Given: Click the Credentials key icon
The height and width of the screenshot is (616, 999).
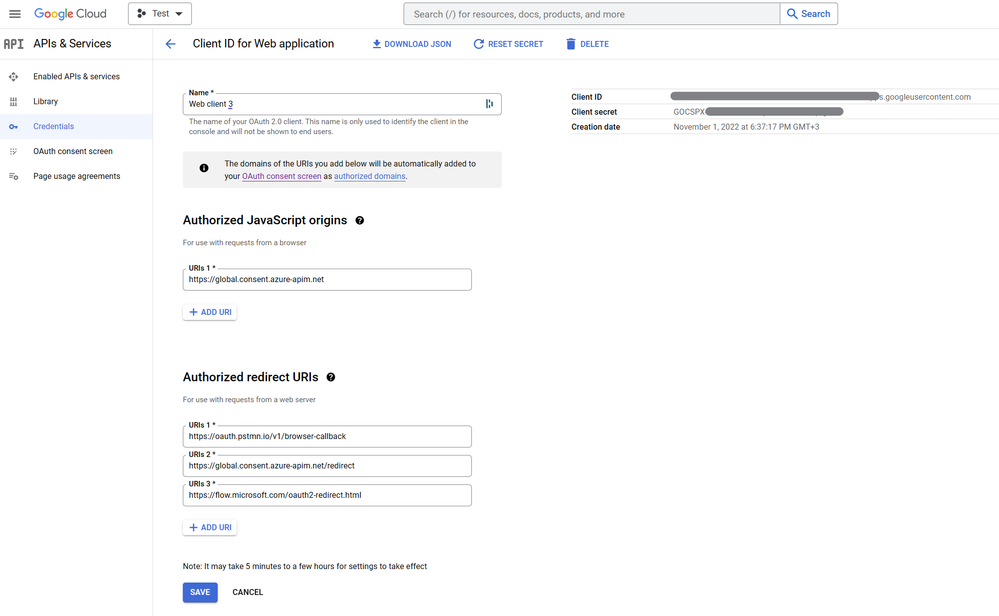Looking at the screenshot, I should tap(13, 127).
